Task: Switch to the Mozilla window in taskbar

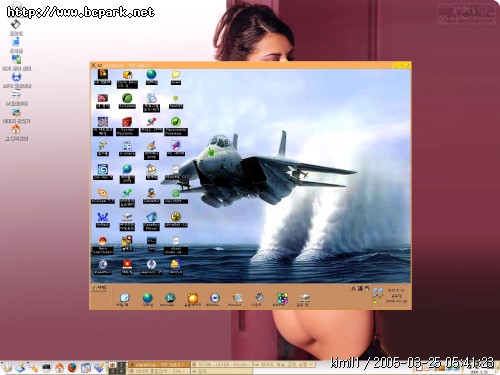Action: (221, 364)
